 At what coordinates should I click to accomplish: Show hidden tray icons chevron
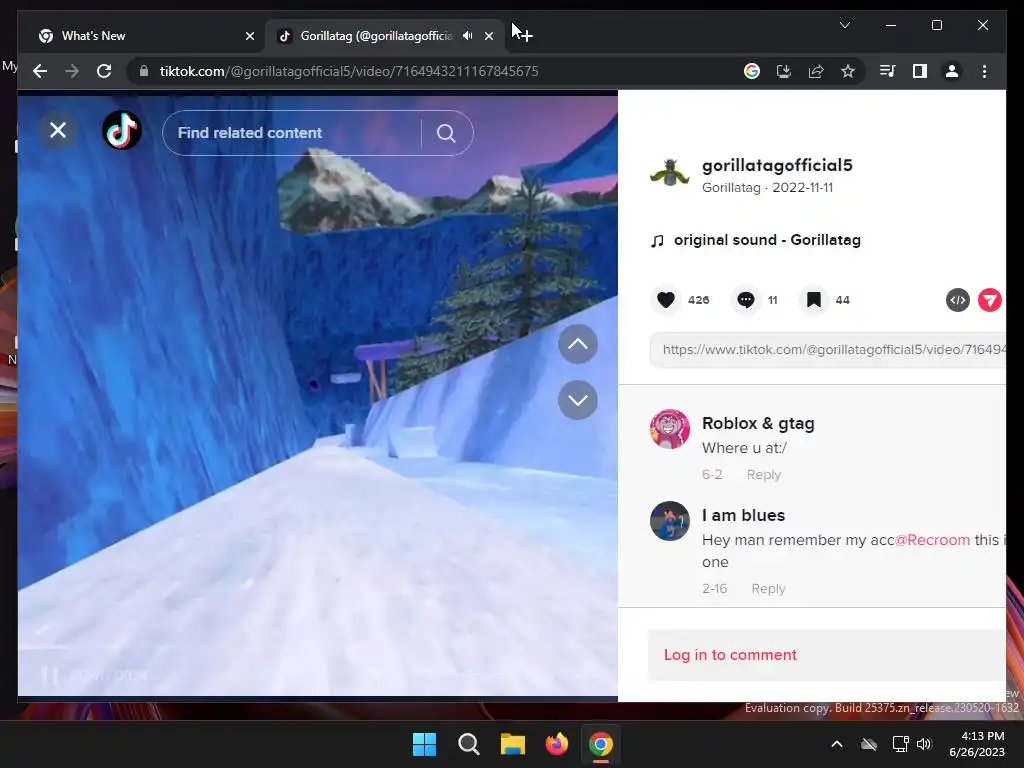(837, 744)
